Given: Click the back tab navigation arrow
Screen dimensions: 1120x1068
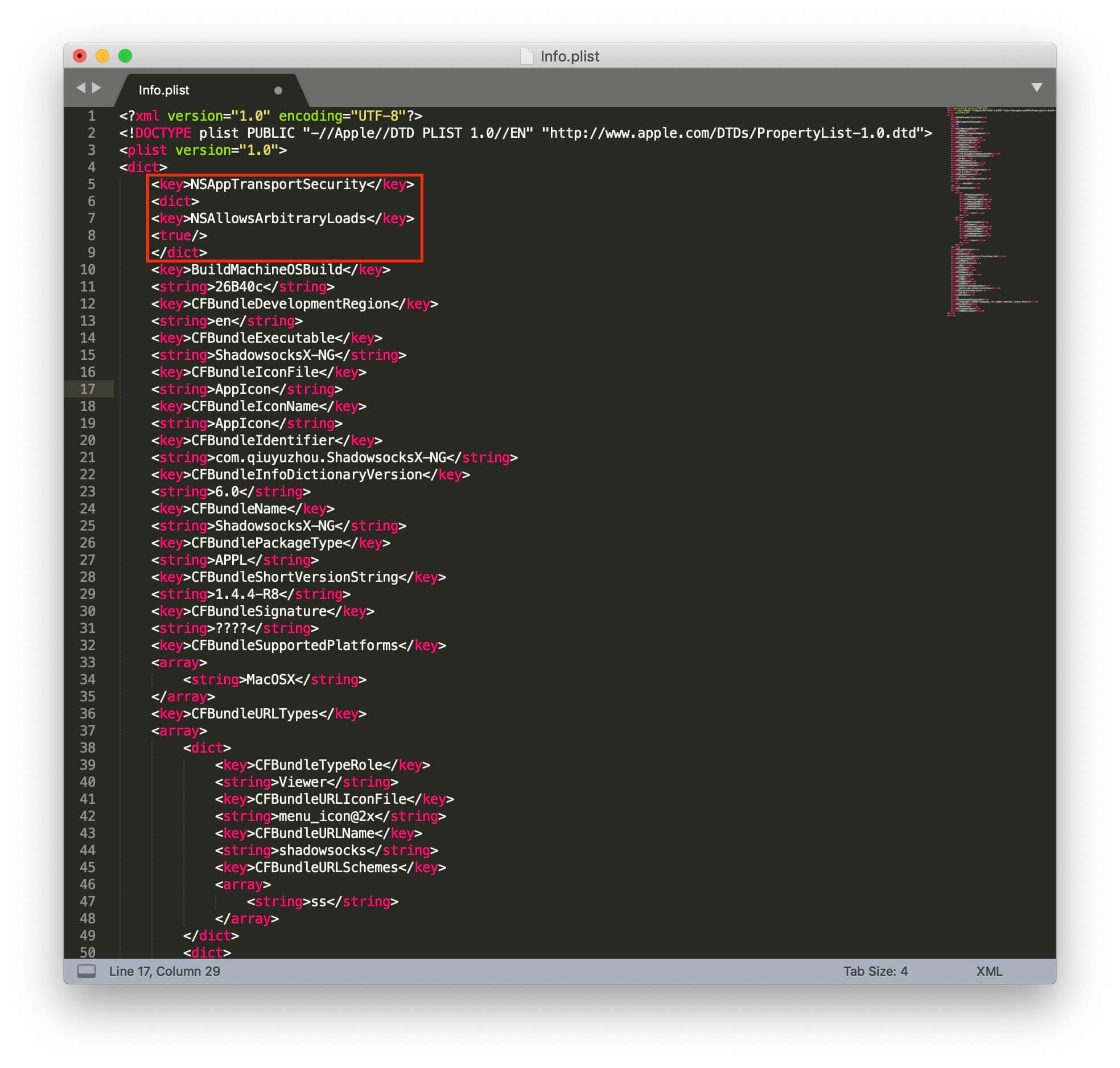Looking at the screenshot, I should coord(81,88).
